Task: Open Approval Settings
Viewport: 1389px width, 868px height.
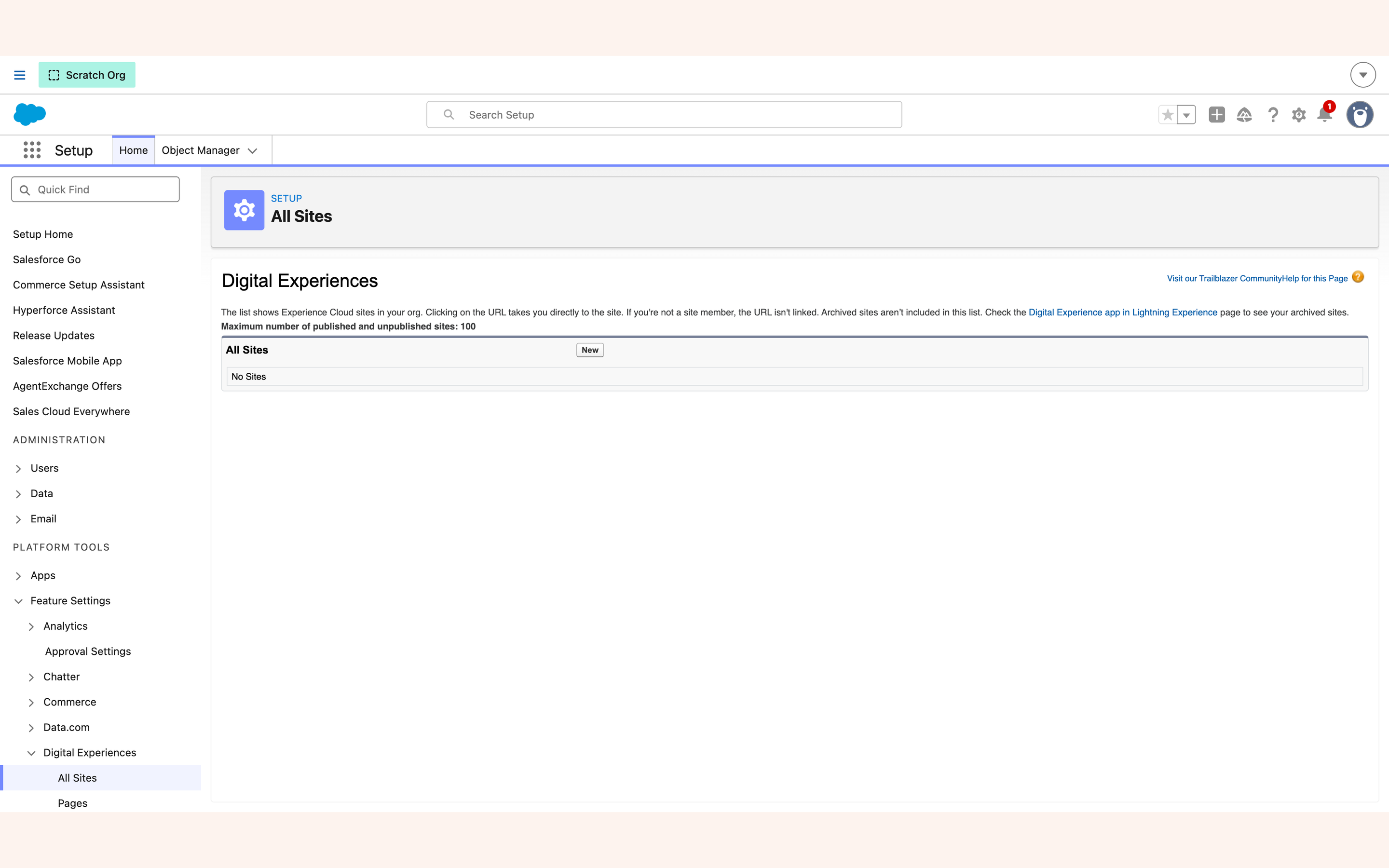Action: pos(88,651)
